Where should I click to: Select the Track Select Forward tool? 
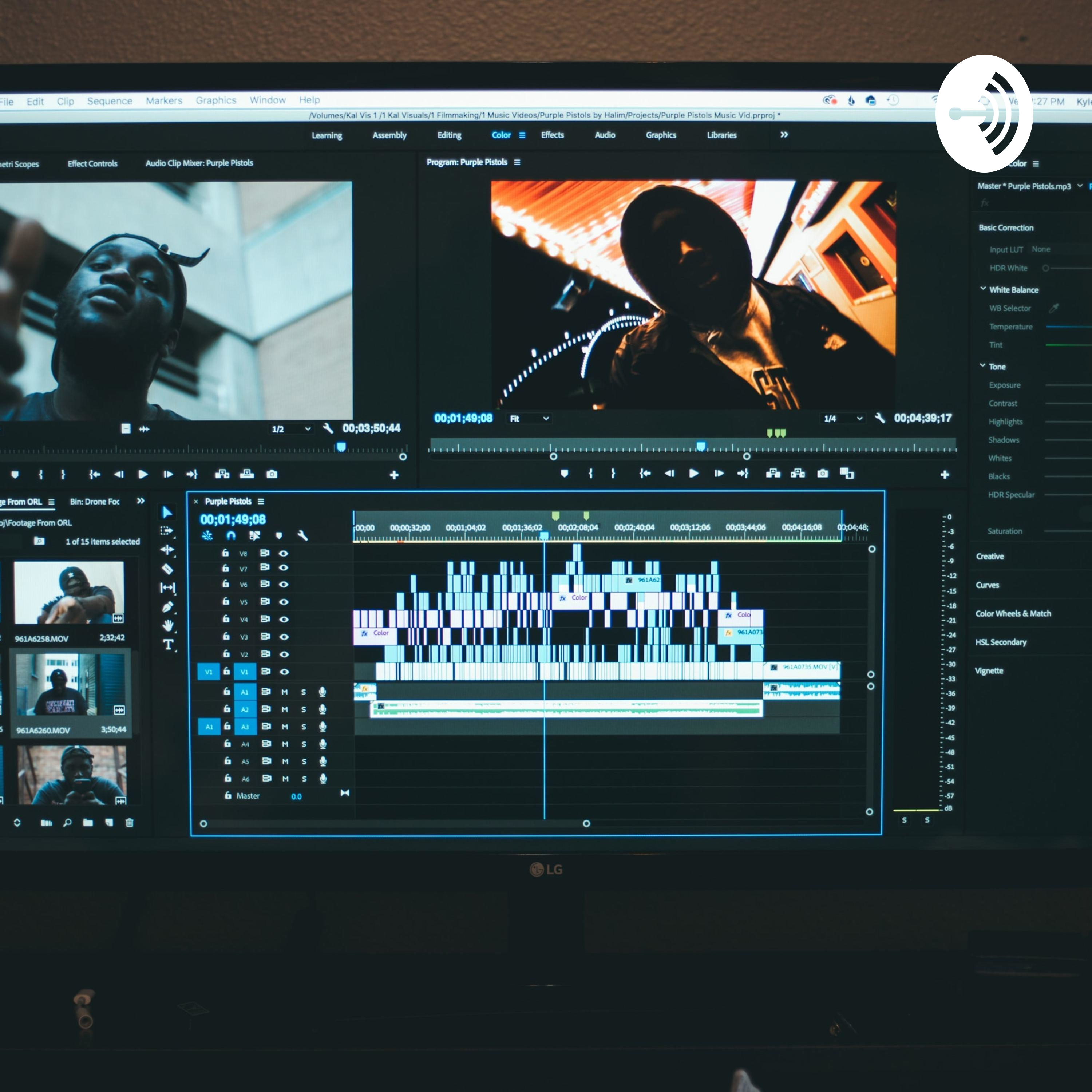click(167, 531)
